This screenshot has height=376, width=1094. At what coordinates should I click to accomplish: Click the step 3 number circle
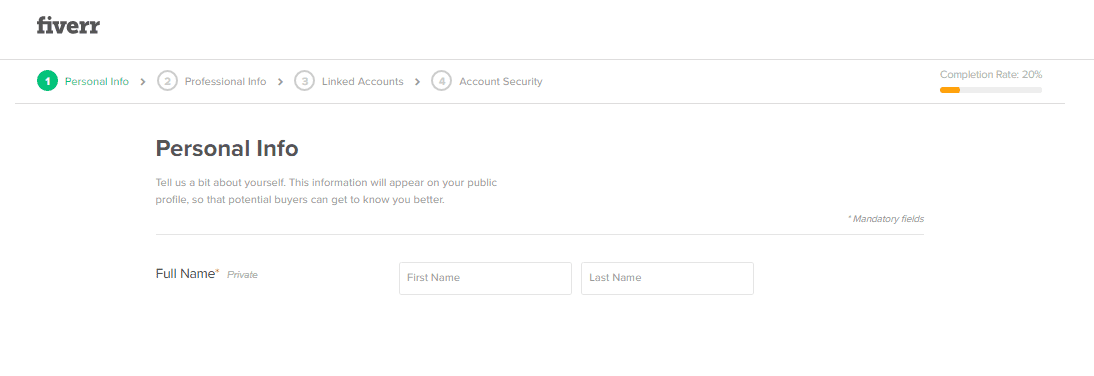pos(304,82)
